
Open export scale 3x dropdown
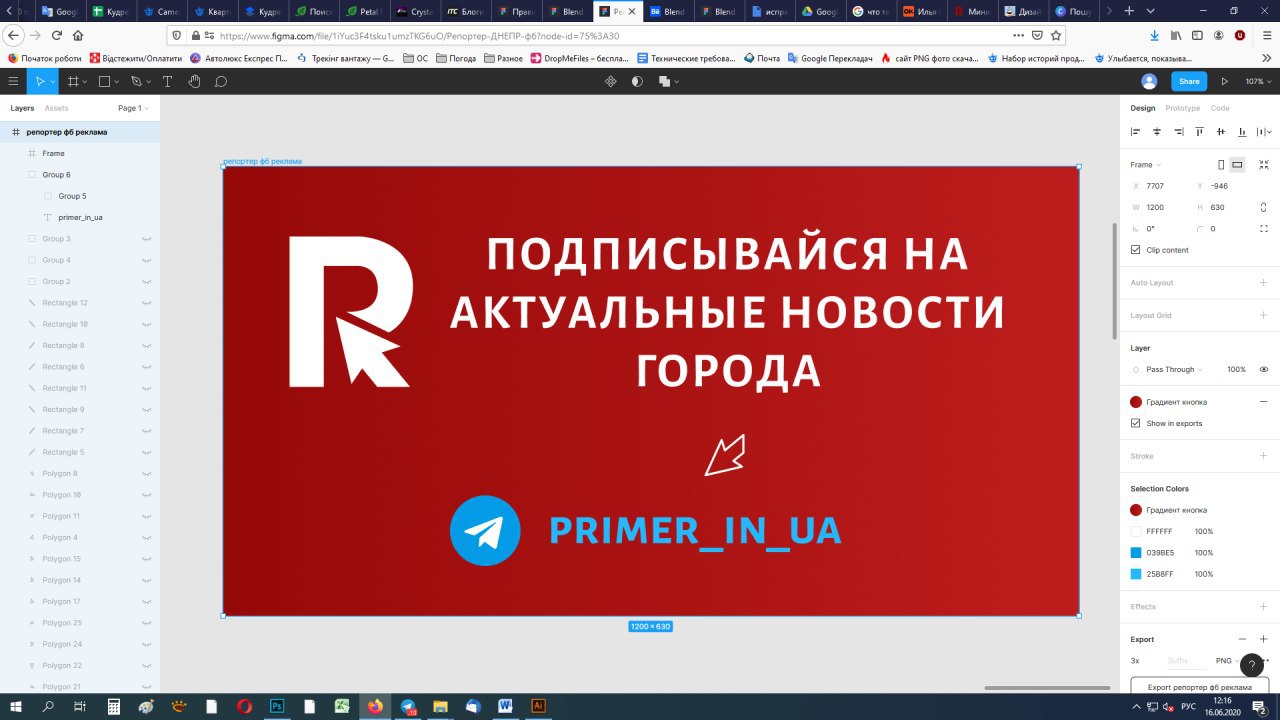coord(1135,661)
